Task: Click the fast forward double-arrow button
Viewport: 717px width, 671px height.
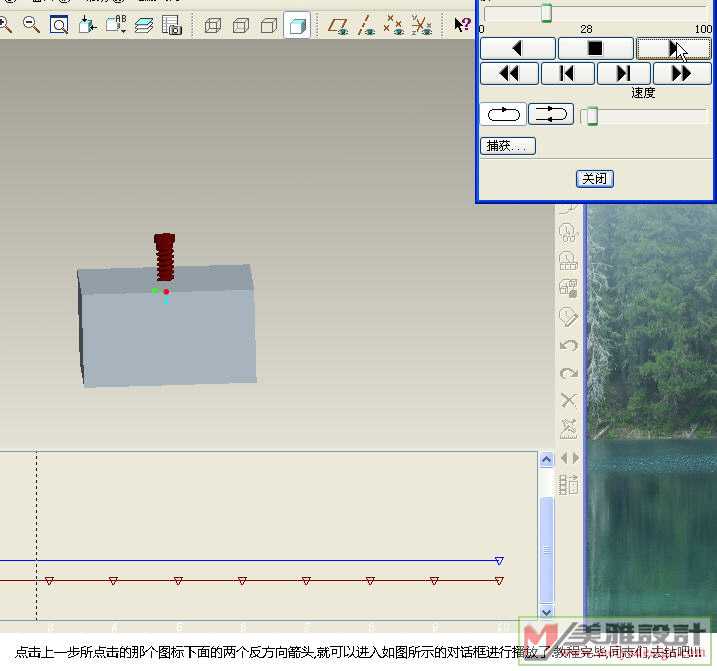Action: 681,73
